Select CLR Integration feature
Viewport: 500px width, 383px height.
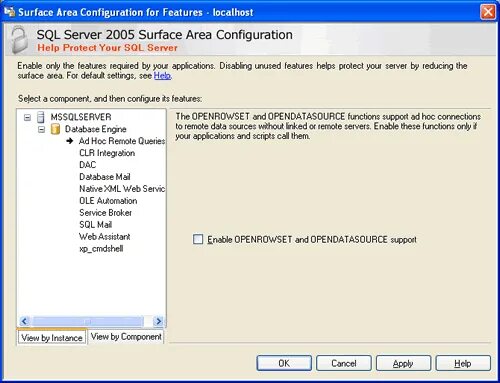pos(107,153)
